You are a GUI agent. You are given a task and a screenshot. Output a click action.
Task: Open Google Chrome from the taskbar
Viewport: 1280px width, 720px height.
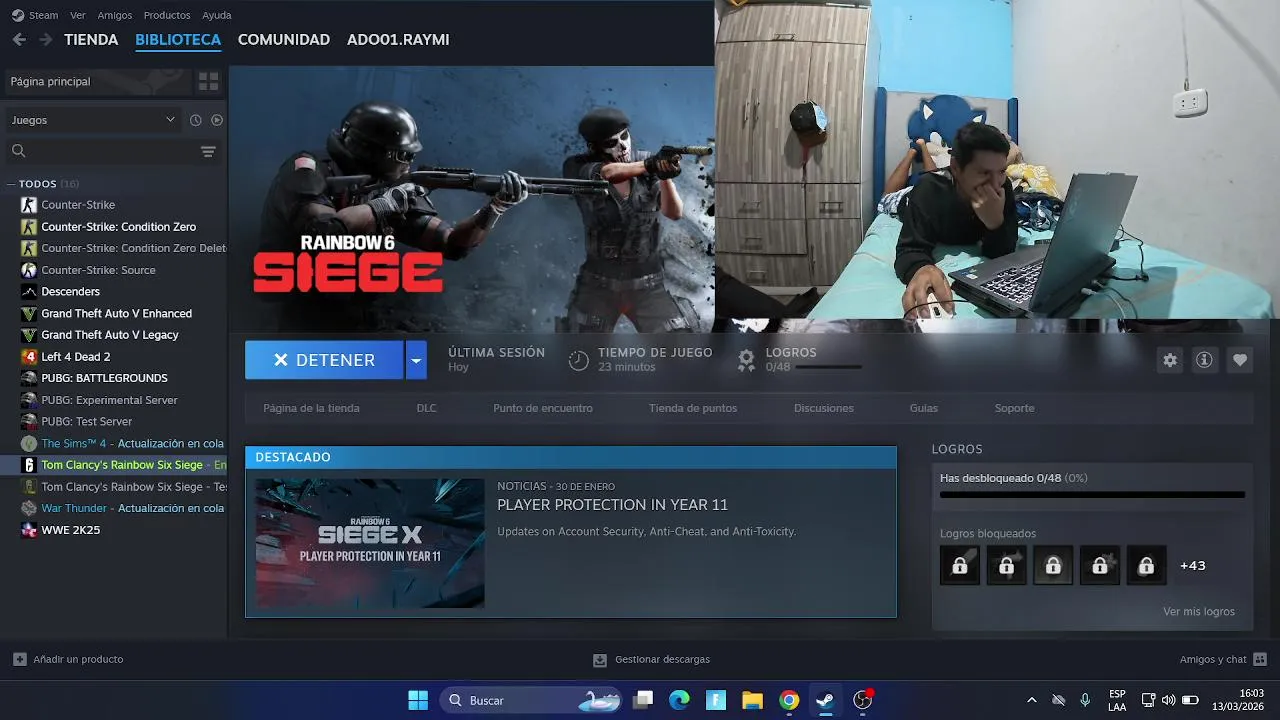[789, 700]
